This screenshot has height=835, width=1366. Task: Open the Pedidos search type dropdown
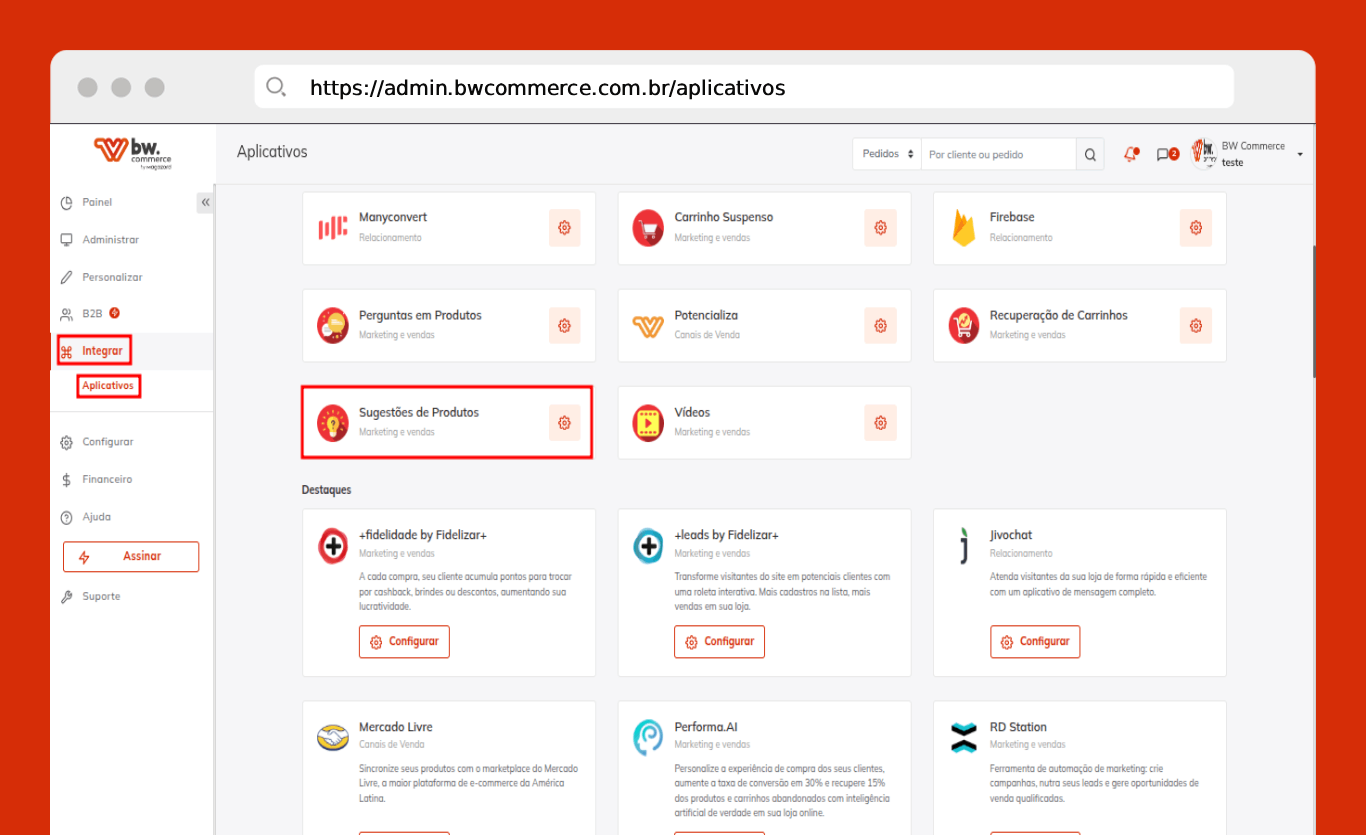point(887,154)
